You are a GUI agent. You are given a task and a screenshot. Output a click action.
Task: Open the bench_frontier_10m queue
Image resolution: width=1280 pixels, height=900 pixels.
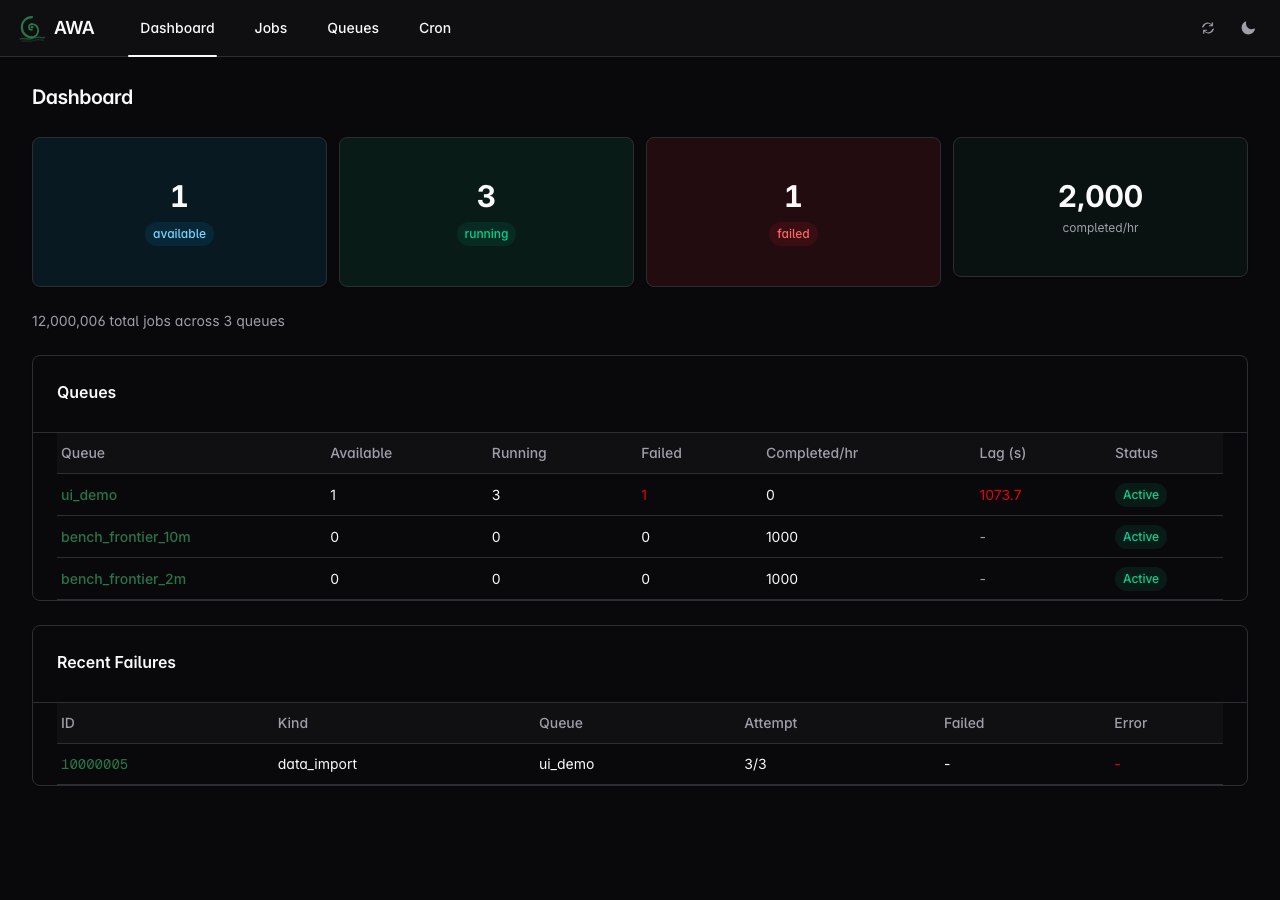(126, 537)
